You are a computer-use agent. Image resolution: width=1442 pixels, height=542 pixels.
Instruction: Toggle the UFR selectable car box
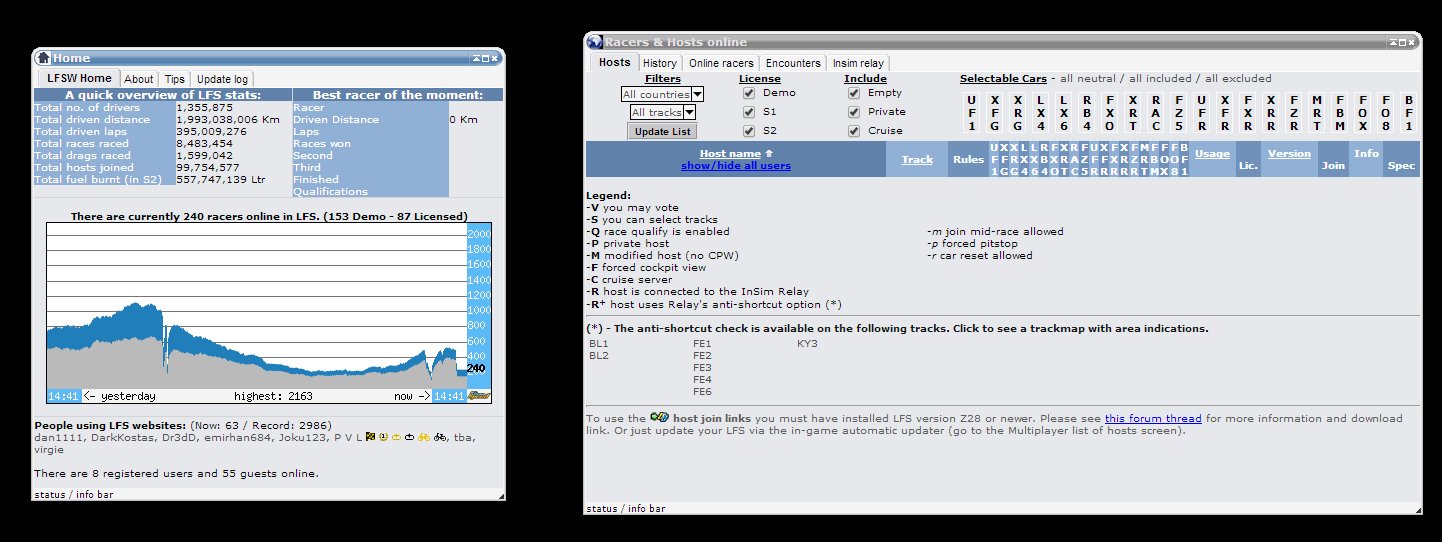pos(1202,113)
